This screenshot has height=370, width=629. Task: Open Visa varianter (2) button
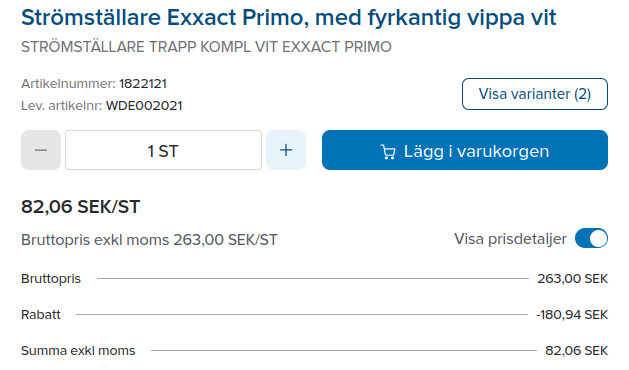[535, 94]
